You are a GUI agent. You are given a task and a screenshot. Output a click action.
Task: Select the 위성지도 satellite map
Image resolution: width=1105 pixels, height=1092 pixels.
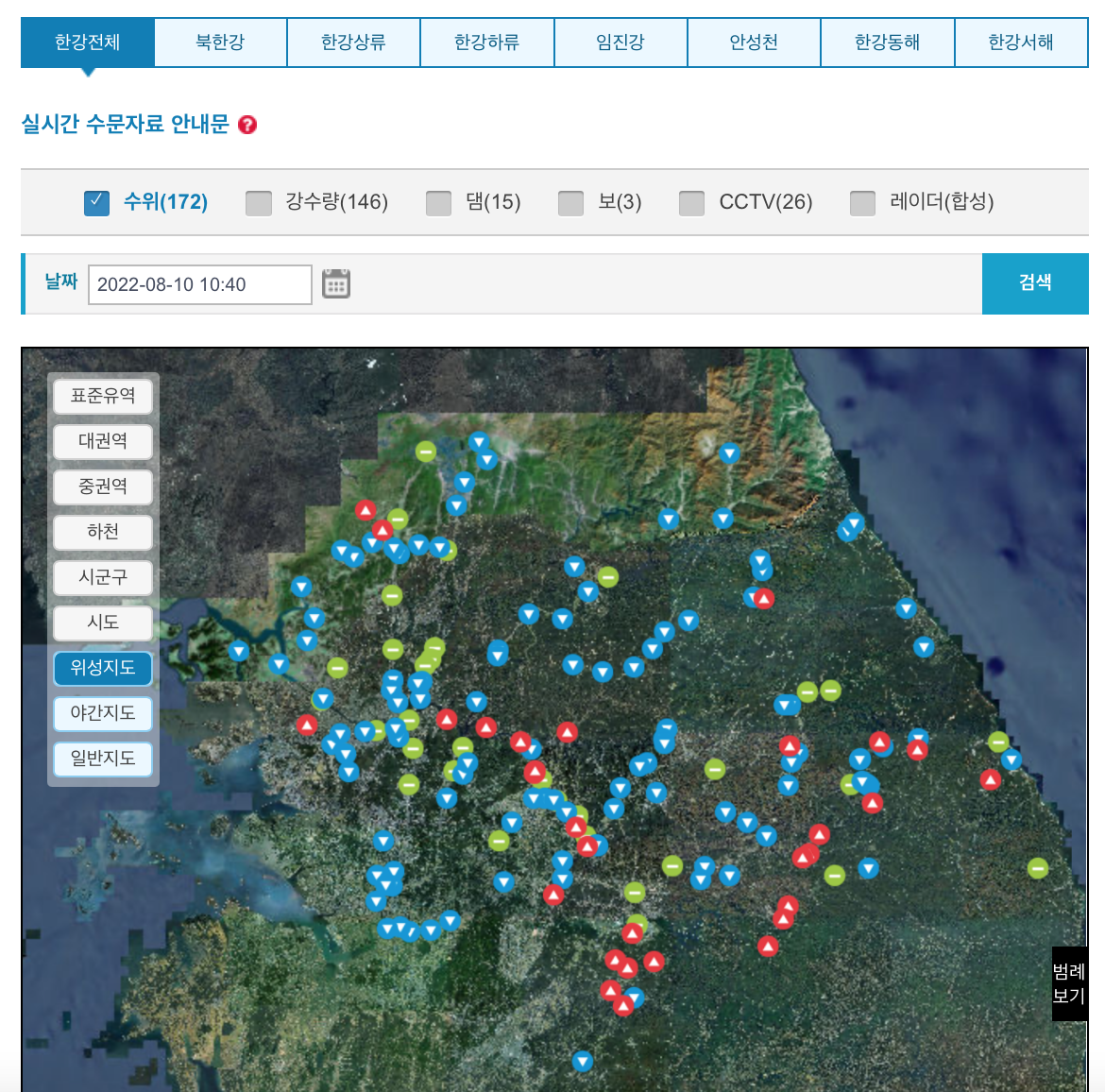(103, 668)
